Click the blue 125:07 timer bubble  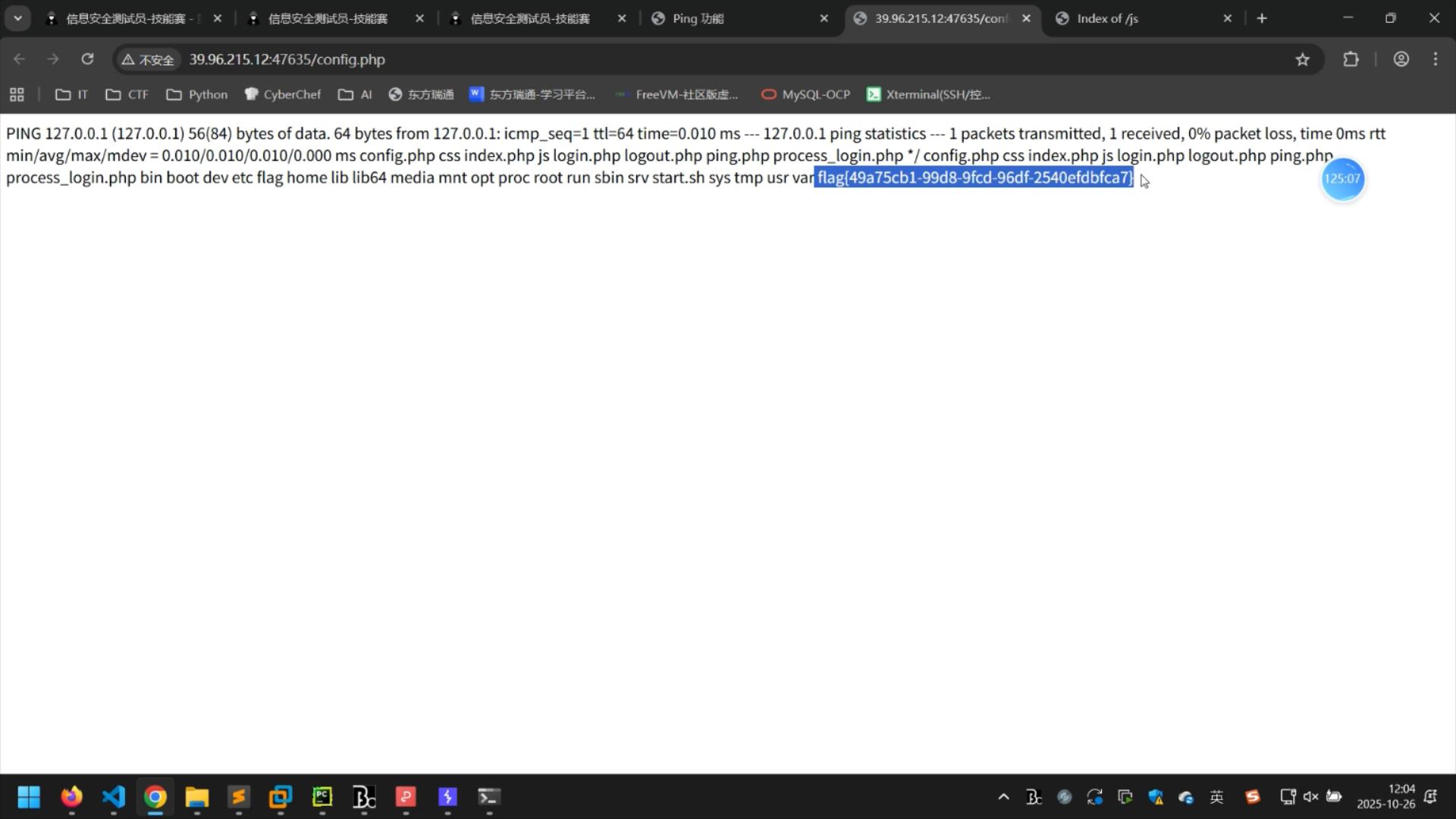(1342, 179)
